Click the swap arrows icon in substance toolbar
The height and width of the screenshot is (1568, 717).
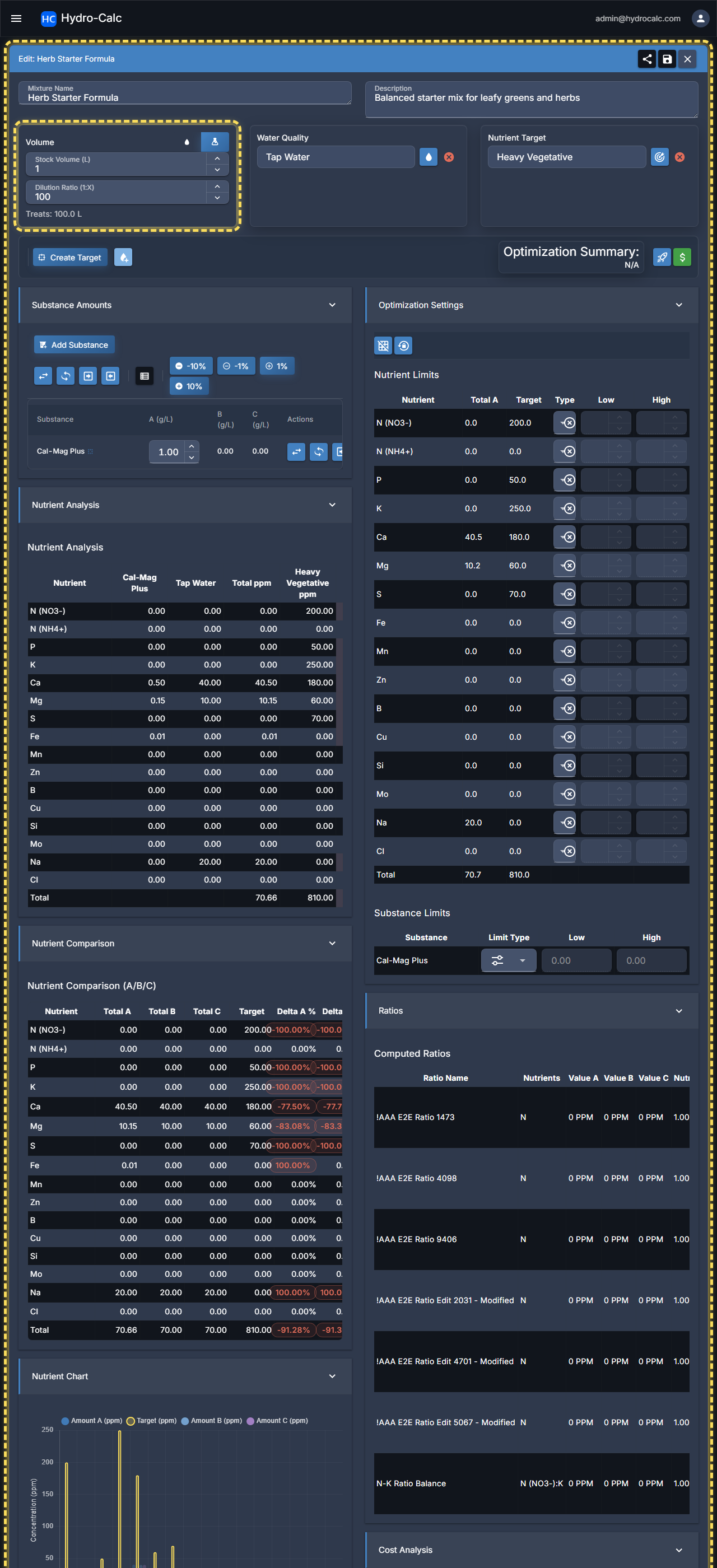pos(43,376)
